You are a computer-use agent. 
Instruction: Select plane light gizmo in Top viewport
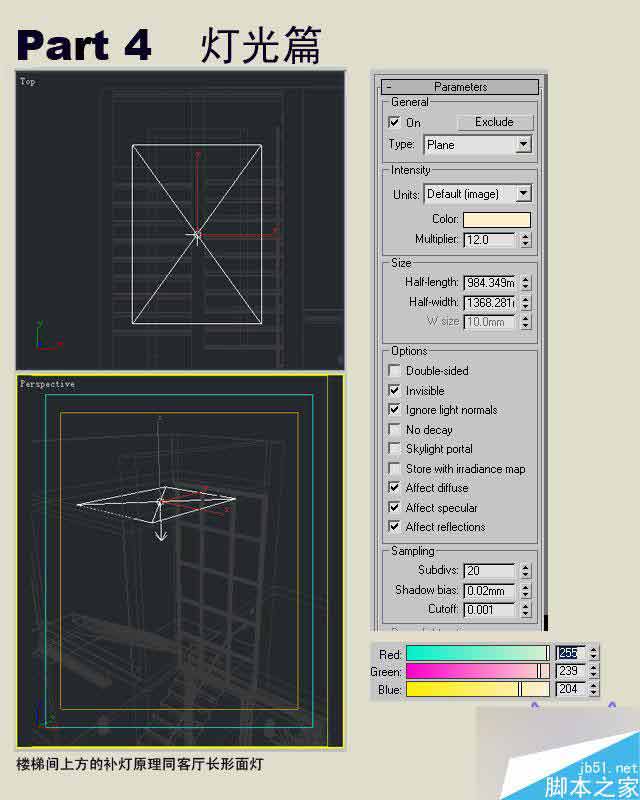pyautogui.click(x=197, y=234)
